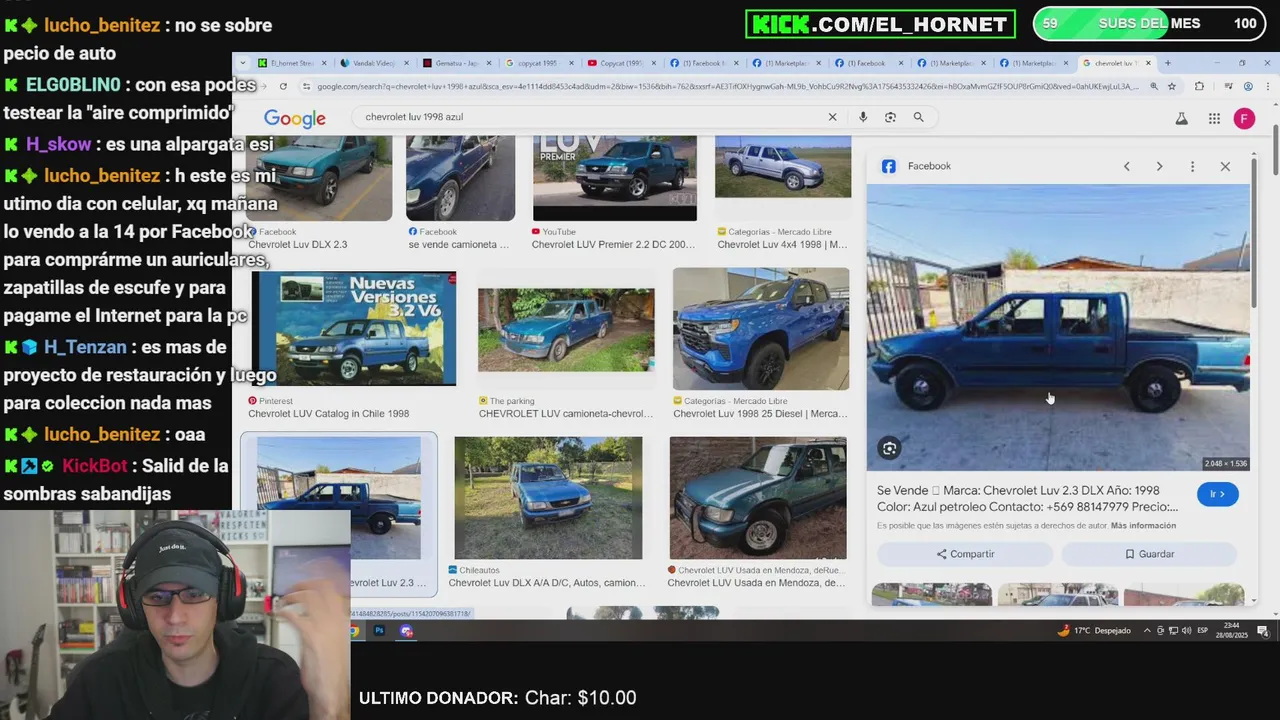Open the Más información link
Screen dimensions: 1280x720
click(1143, 526)
